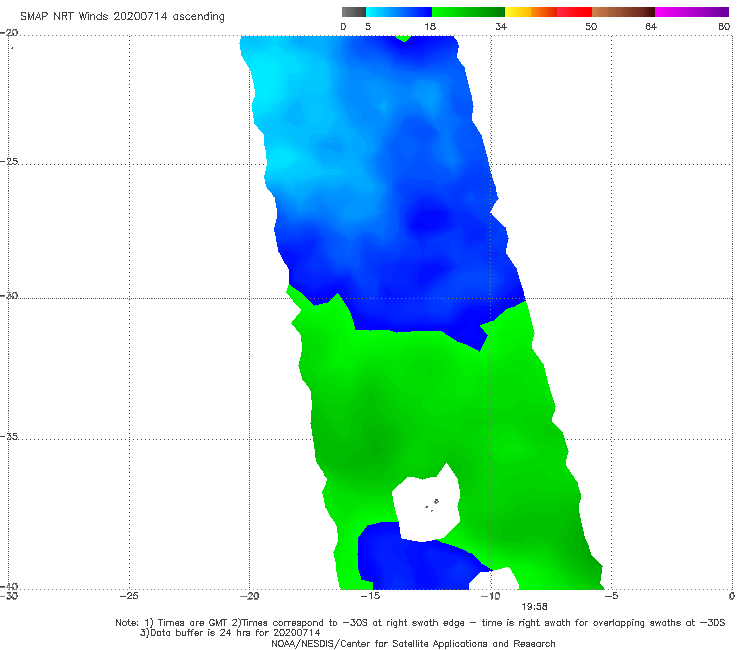
Task: Click the yellow-orange-red 34-50 color bar segment
Action: click(x=548, y=12)
